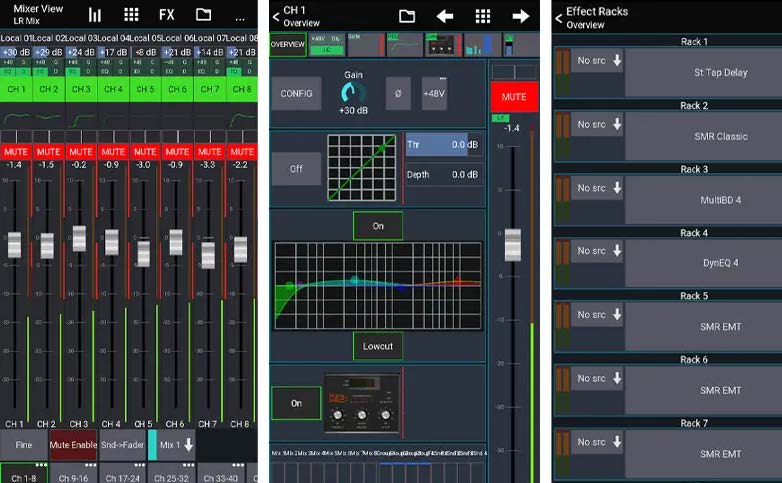
Task: Open Rack 7 No src source dropdown
Action: (597, 443)
